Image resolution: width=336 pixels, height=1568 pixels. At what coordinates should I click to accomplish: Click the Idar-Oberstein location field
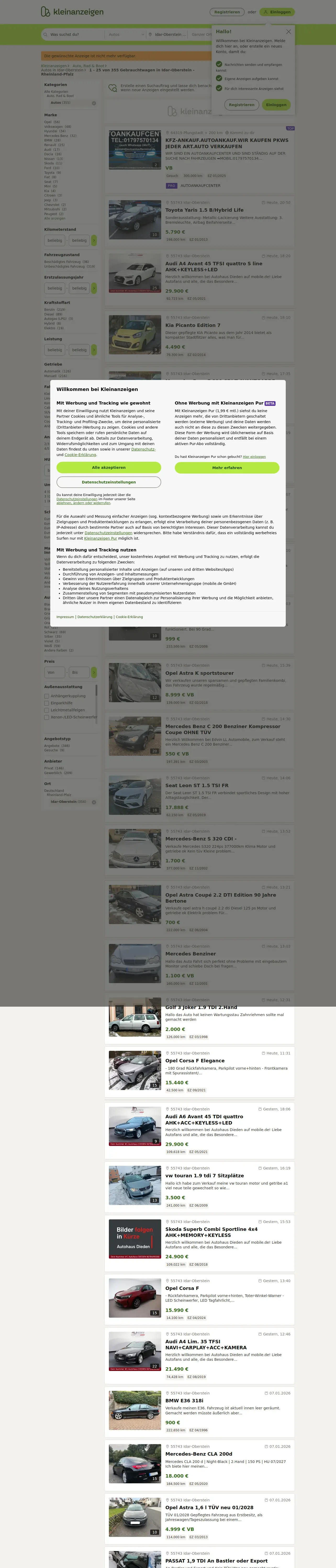168,35
